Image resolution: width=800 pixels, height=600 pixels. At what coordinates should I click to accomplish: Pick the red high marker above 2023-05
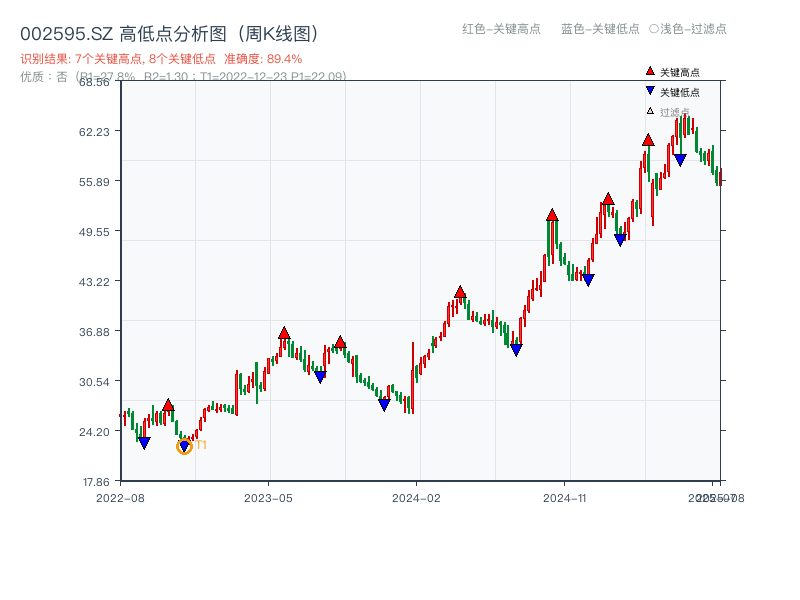tap(284, 333)
